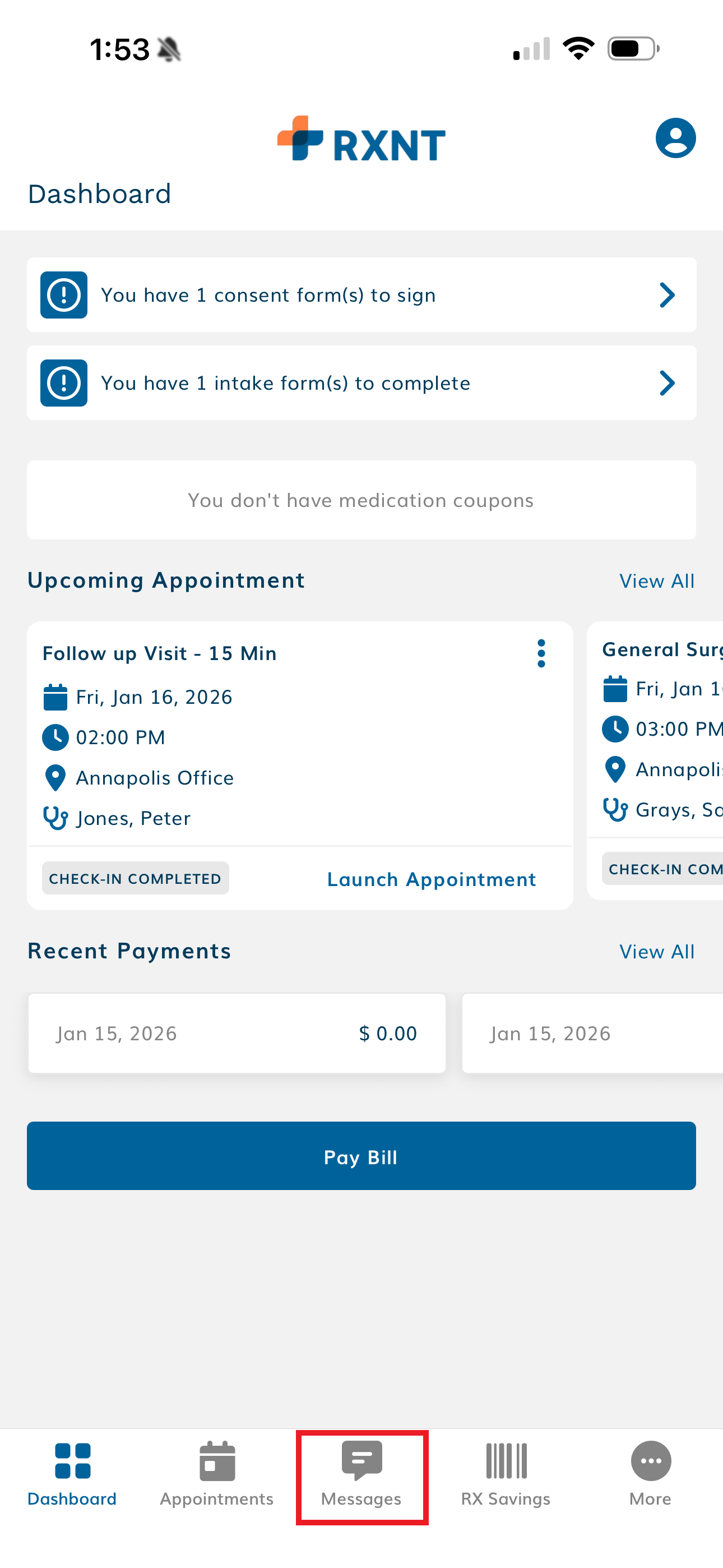Tap the CHECK-IN COMPLETED badge
The width and height of the screenshot is (723, 1568).
tap(135, 878)
